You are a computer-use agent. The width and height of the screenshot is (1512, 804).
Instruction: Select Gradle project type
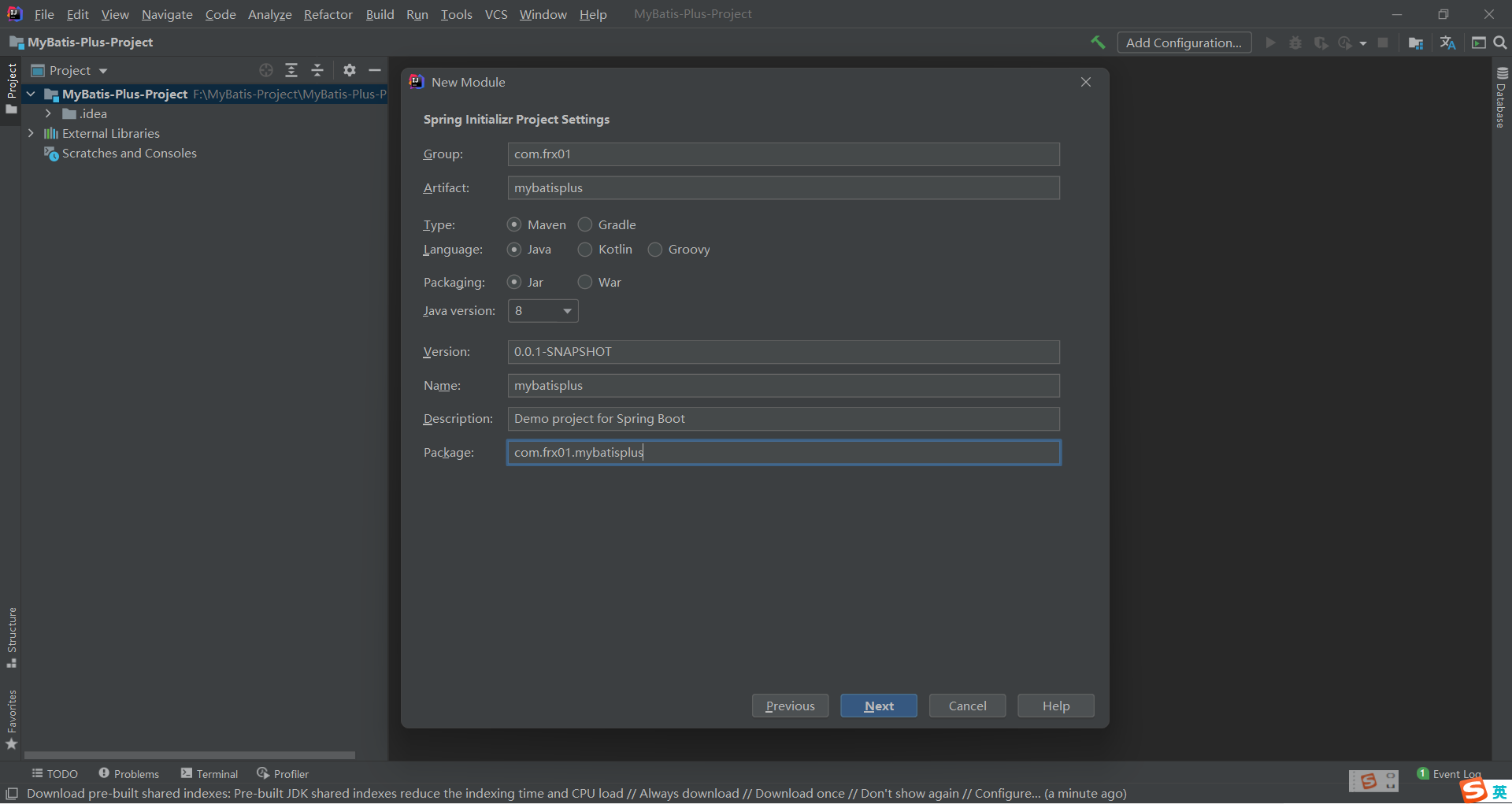pyautogui.click(x=607, y=224)
